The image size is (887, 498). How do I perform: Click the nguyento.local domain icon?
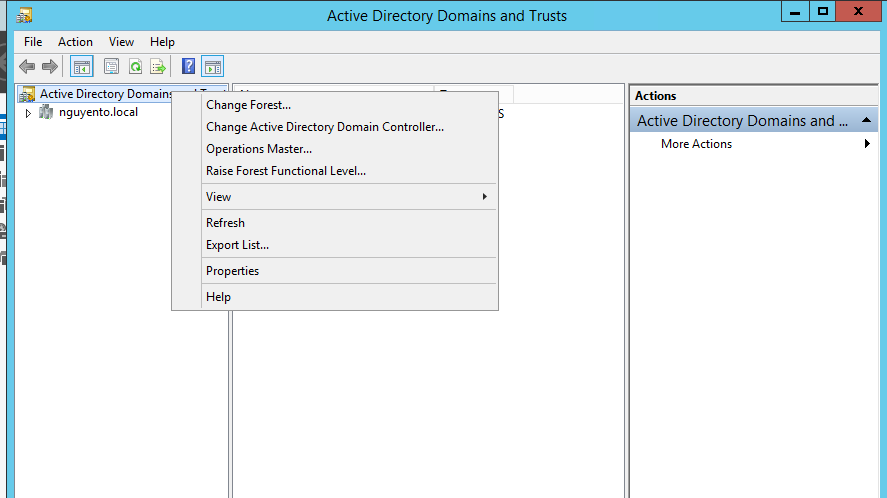tap(46, 112)
